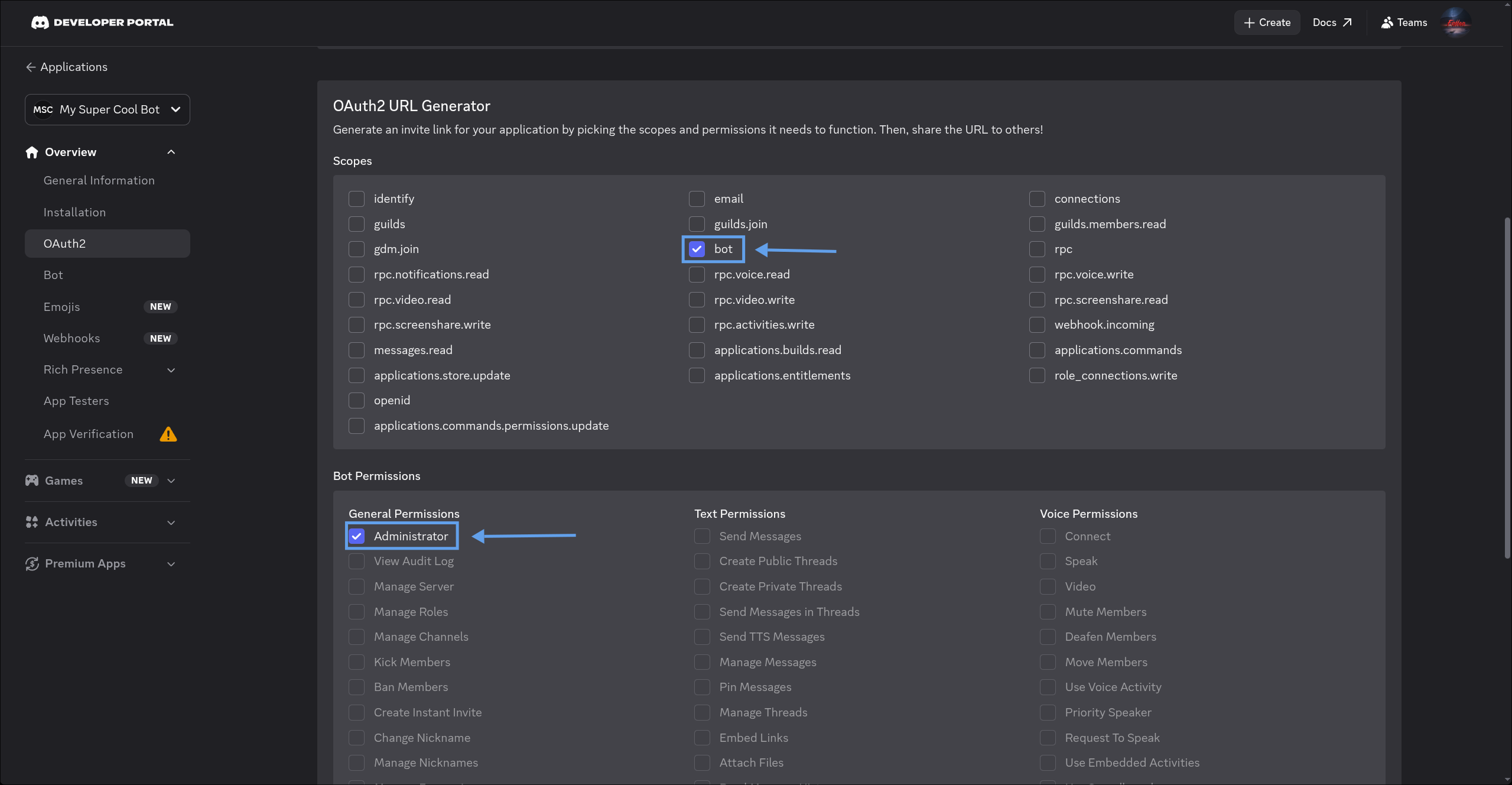Image resolution: width=1512 pixels, height=785 pixels.
Task: Expand the Rich Presence submenu
Action: click(171, 370)
